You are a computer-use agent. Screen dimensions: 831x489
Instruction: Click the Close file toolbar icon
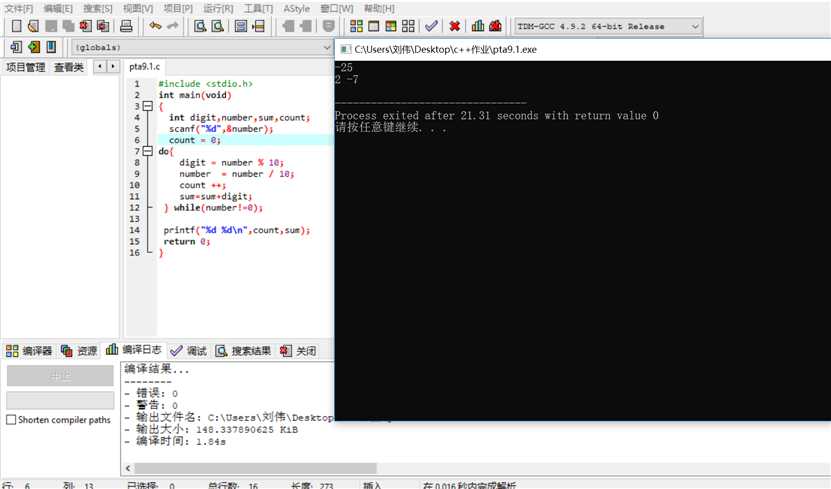coord(85,26)
